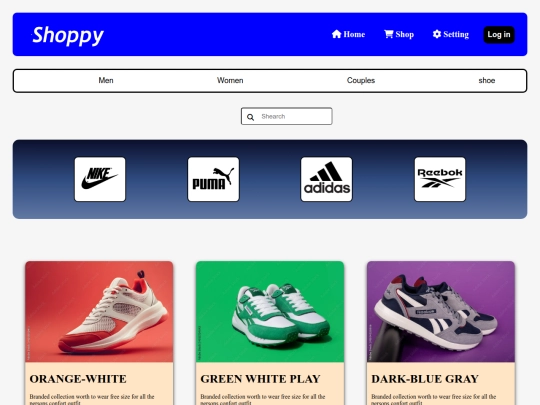540x405 pixels.
Task: Click the shopping cart icon
Action: pyautogui.click(x=388, y=34)
